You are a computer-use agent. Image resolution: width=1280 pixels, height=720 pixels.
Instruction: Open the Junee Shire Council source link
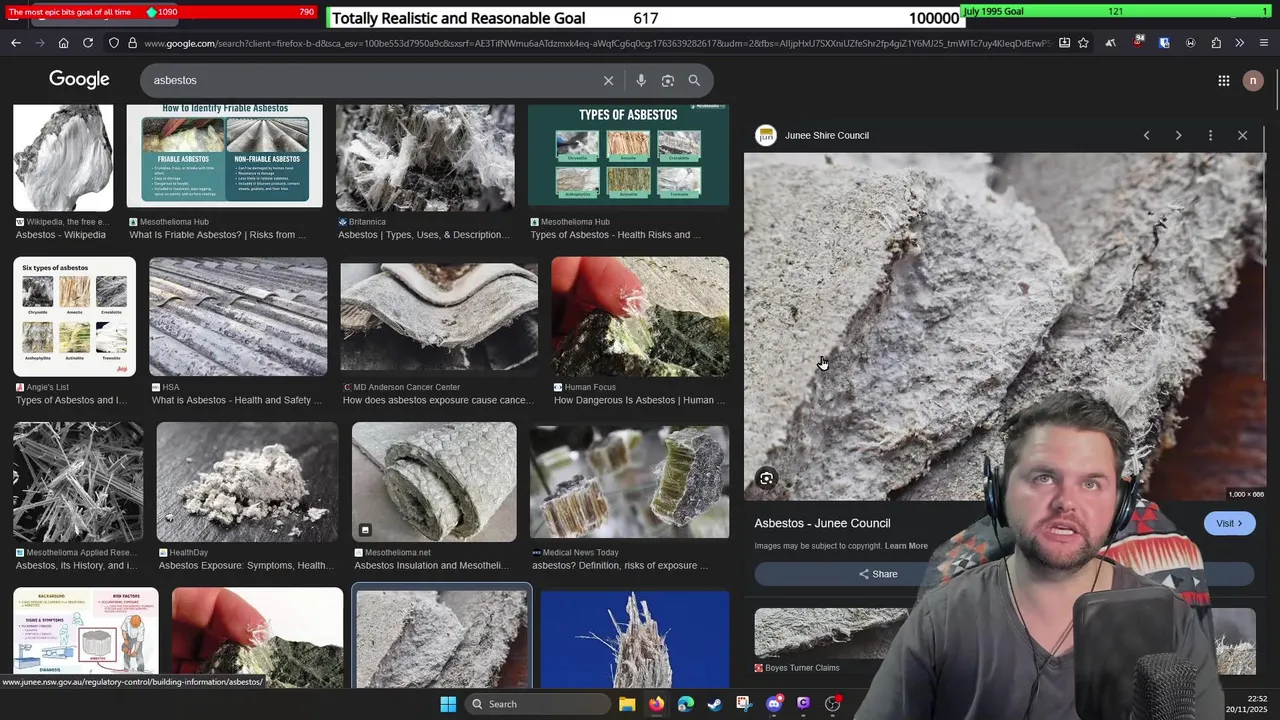point(826,135)
